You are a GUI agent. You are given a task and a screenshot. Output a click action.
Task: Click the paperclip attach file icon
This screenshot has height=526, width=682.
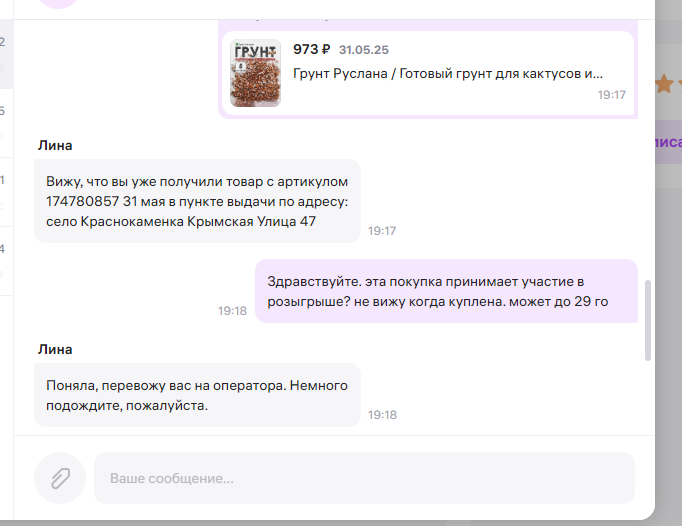pyautogui.click(x=60, y=478)
